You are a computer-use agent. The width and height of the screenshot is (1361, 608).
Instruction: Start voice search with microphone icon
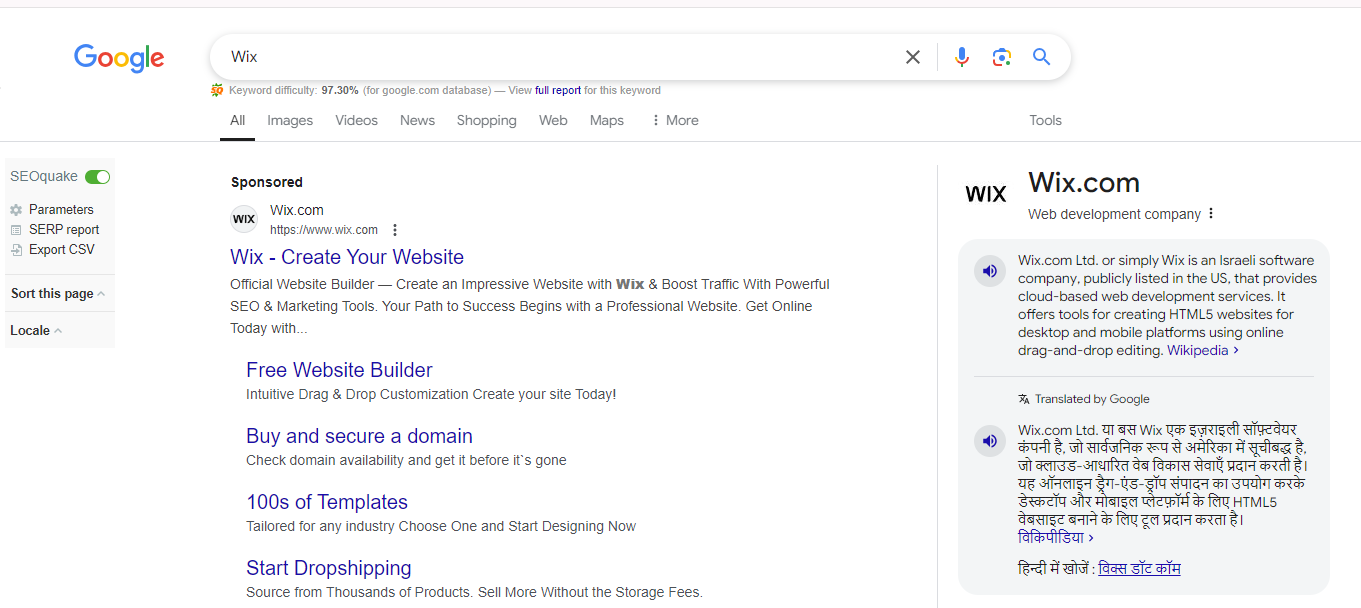pyautogui.click(x=961, y=57)
